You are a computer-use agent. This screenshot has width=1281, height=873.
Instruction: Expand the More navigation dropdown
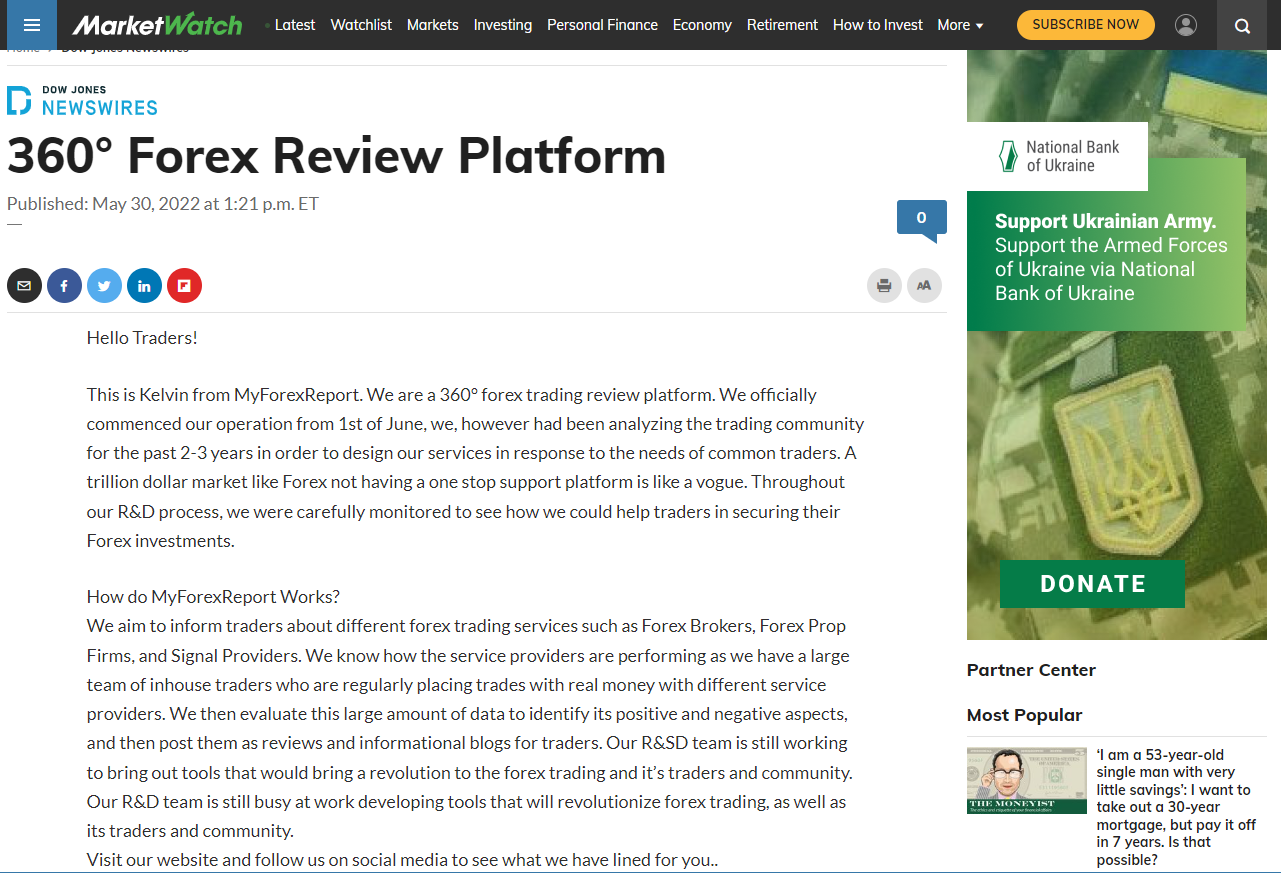[959, 25]
